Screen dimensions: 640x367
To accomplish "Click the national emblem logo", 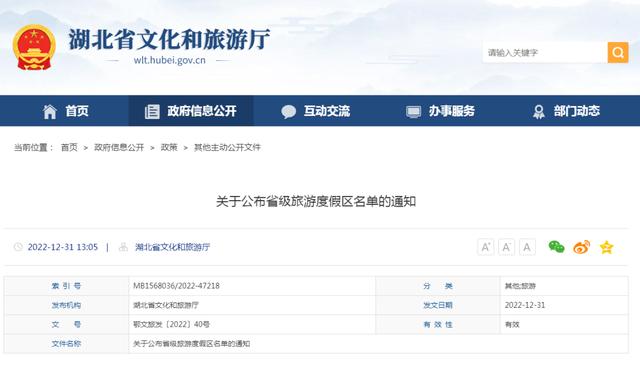I will click(34, 47).
